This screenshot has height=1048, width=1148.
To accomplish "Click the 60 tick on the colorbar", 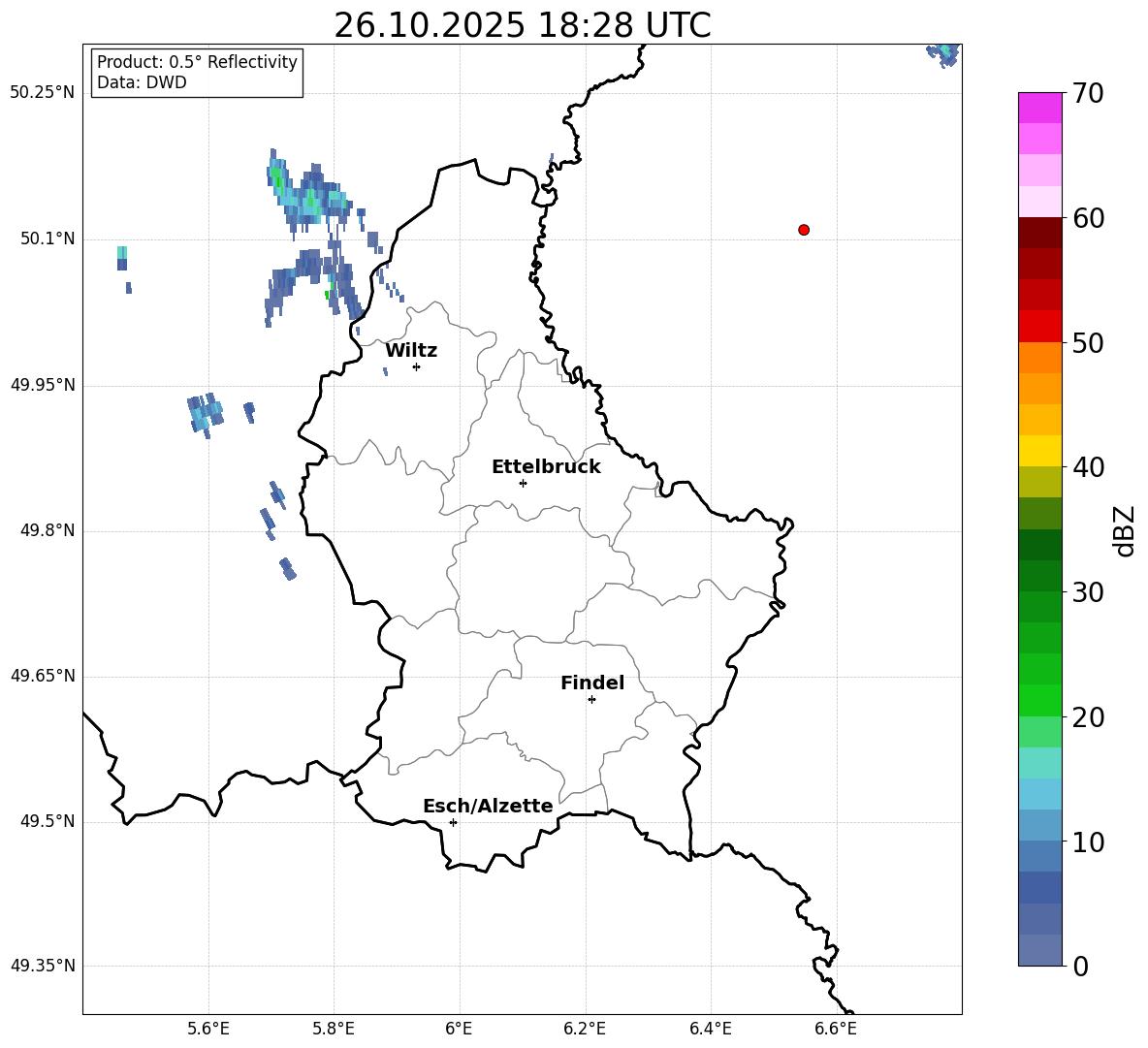I will coord(1087,218).
